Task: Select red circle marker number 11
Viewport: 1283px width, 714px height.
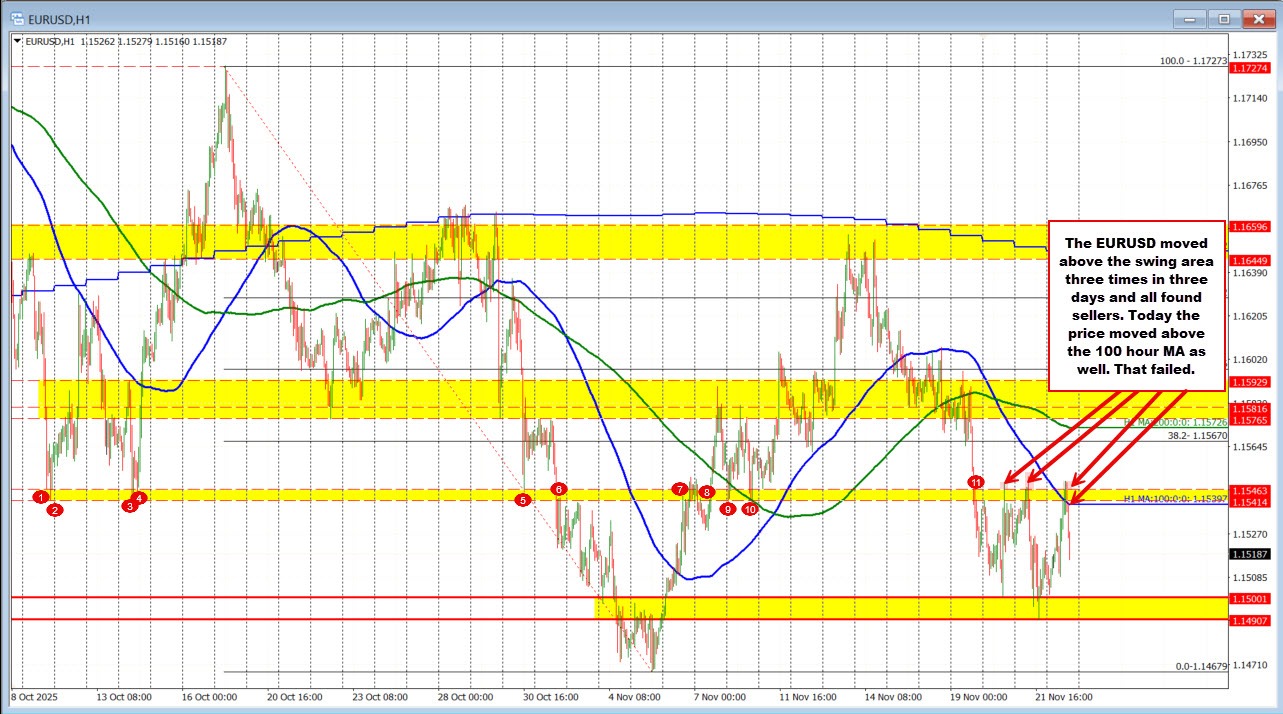Action: [x=976, y=482]
